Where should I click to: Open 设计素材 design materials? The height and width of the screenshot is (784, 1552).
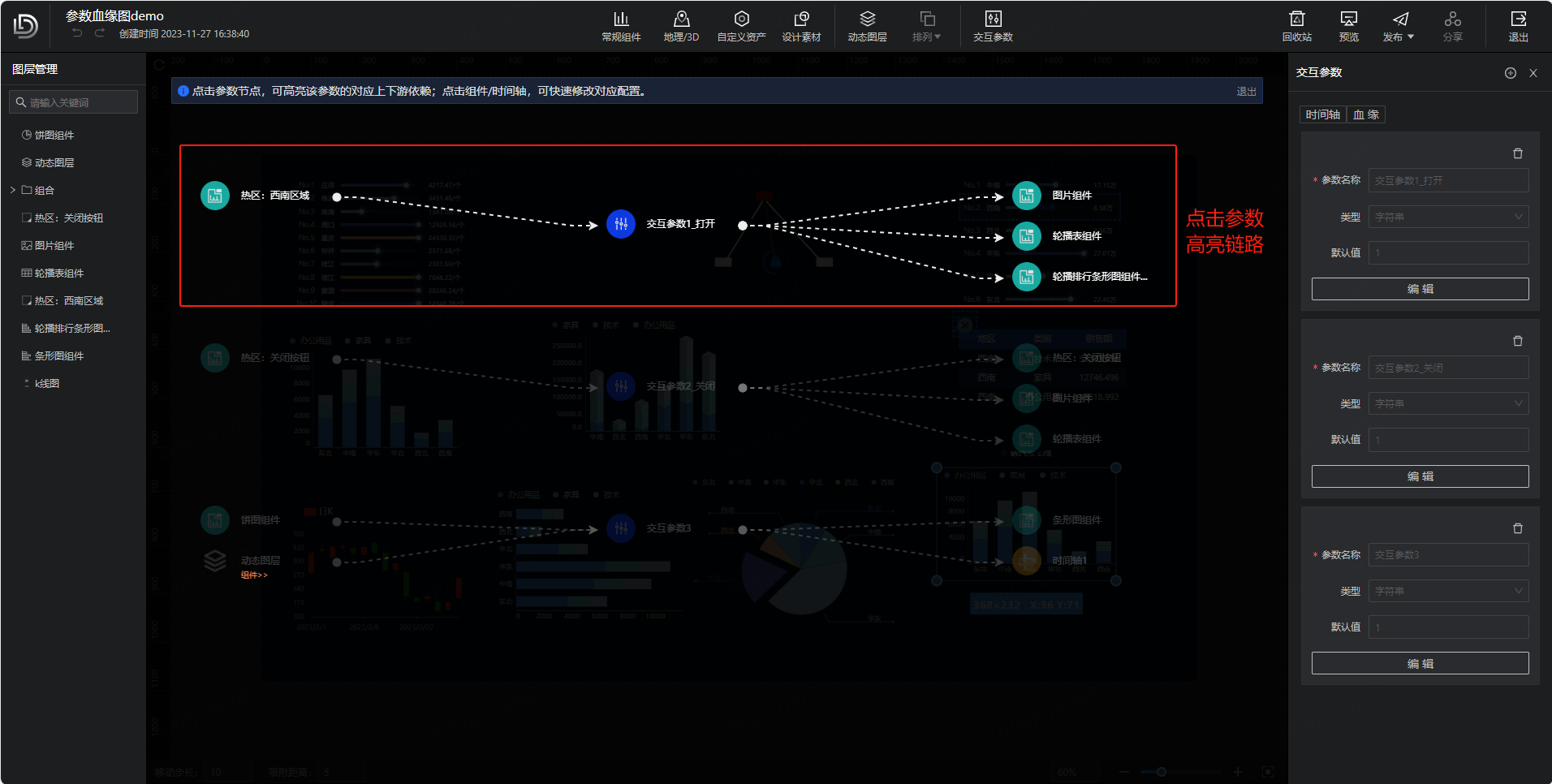pyautogui.click(x=801, y=26)
